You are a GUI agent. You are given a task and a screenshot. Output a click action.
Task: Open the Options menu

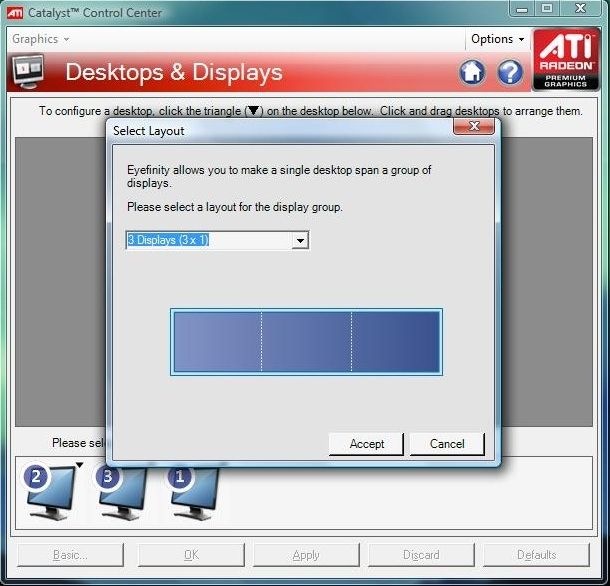[497, 39]
